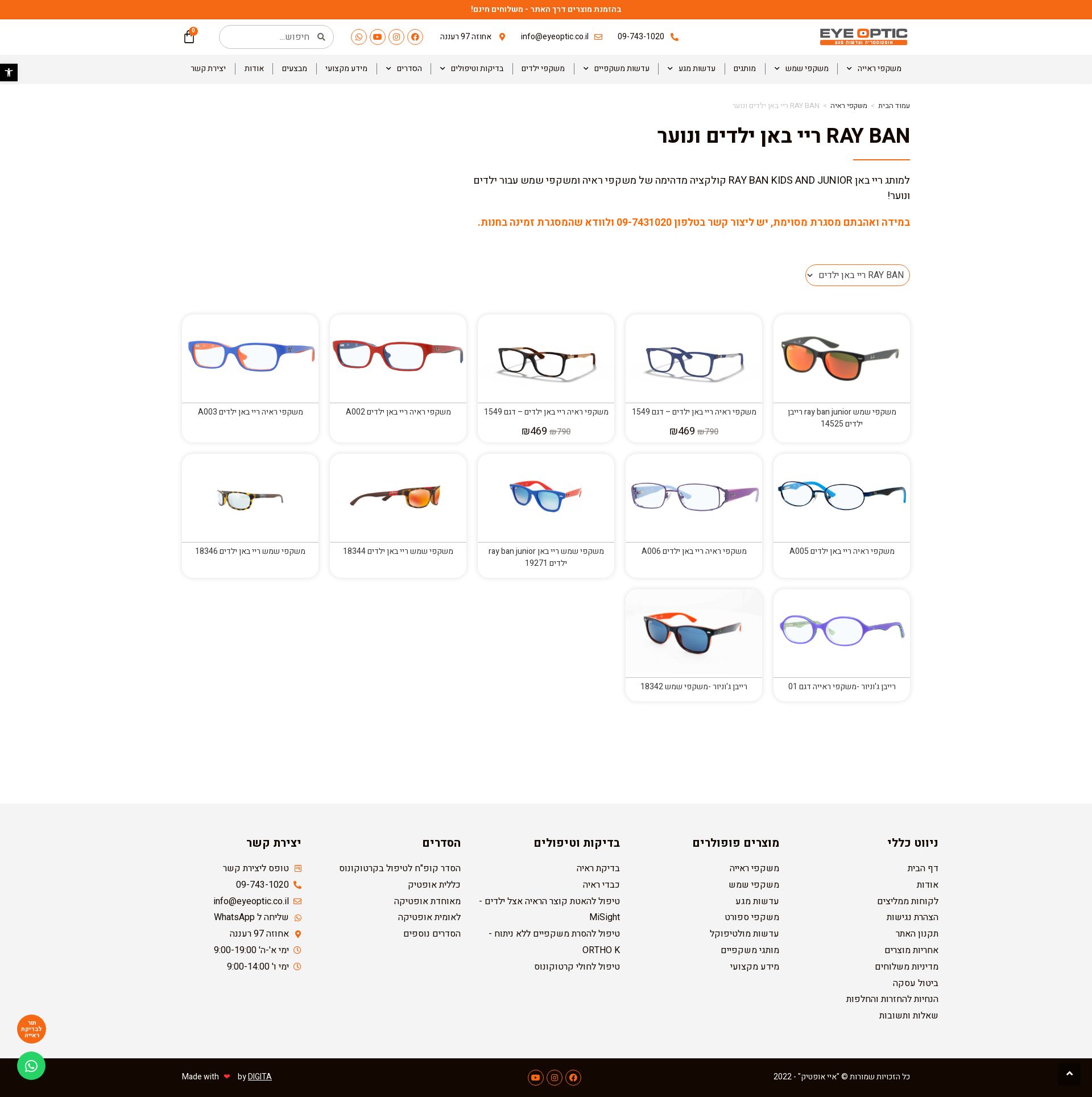Viewport: 1092px width, 1097px height.
Task: Open the DIGITA credit link
Action: (259, 1077)
